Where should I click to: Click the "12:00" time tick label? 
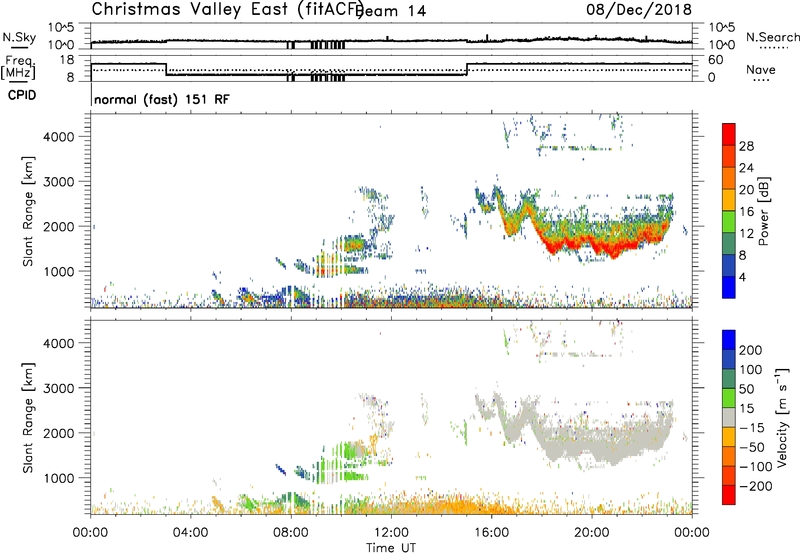[x=391, y=533]
